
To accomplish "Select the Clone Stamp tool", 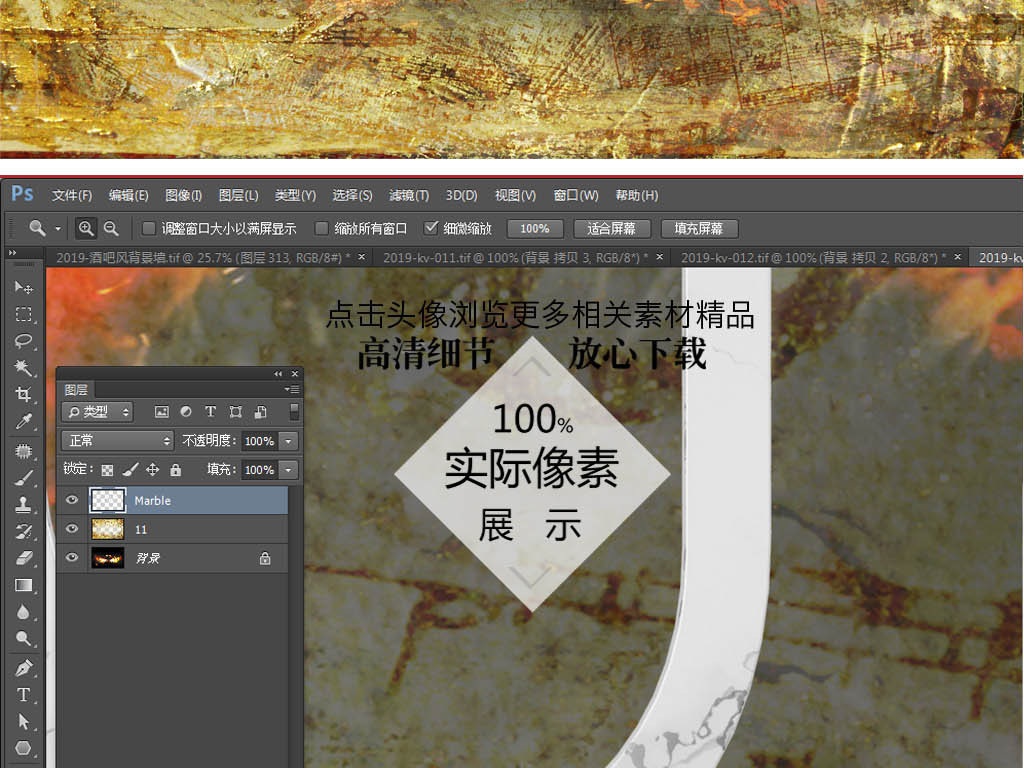I will click(x=24, y=505).
